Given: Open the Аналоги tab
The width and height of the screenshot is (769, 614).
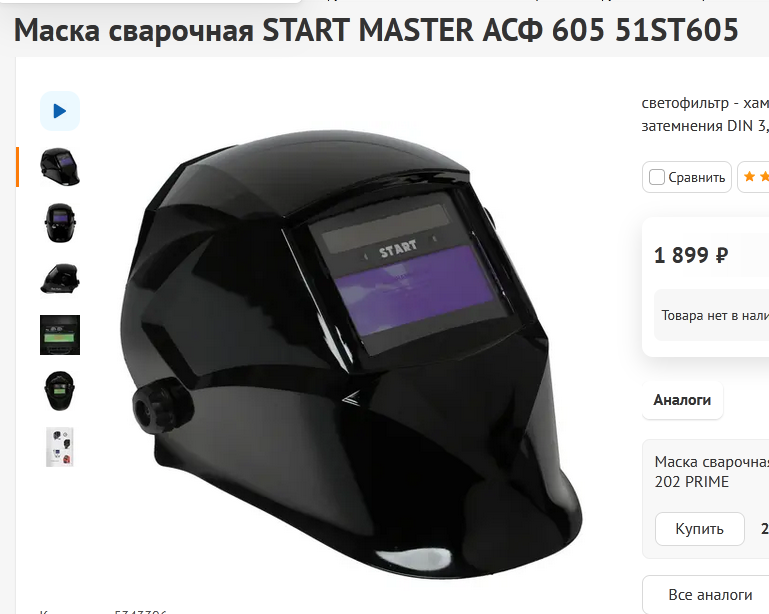Looking at the screenshot, I should tap(682, 400).
